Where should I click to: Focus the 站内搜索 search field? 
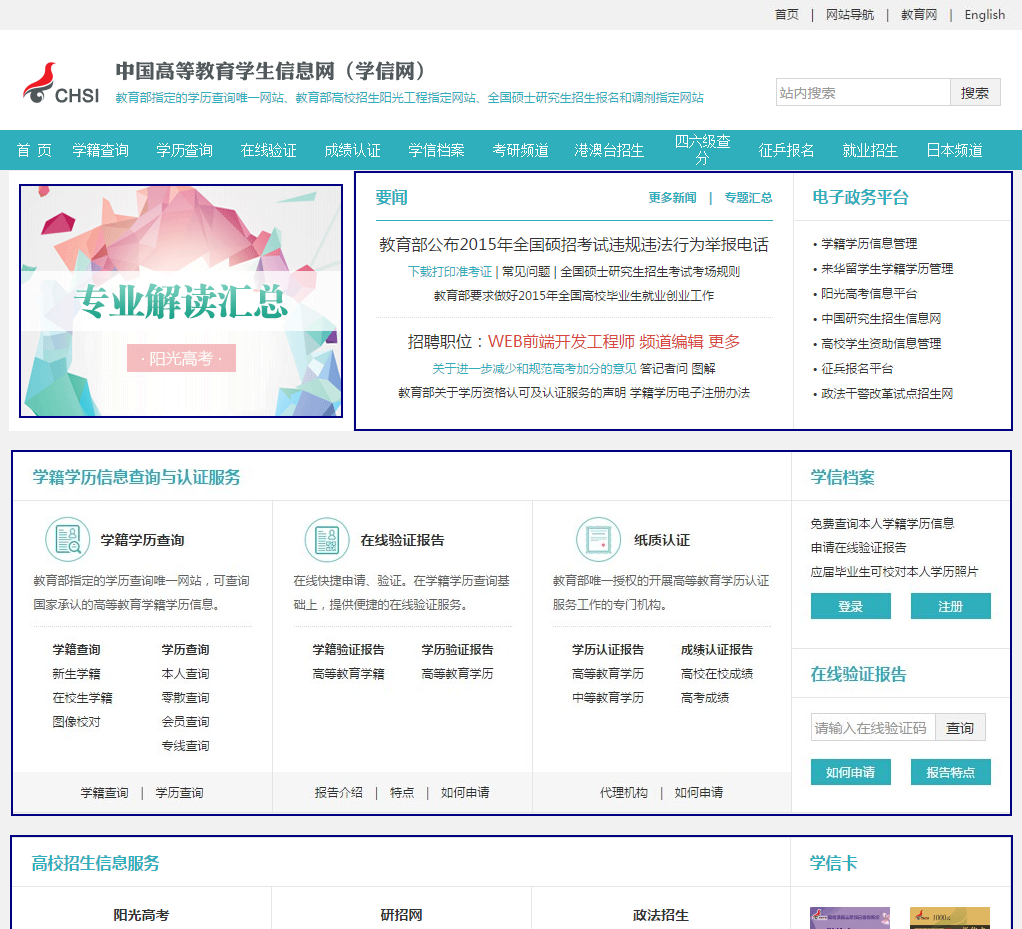863,93
